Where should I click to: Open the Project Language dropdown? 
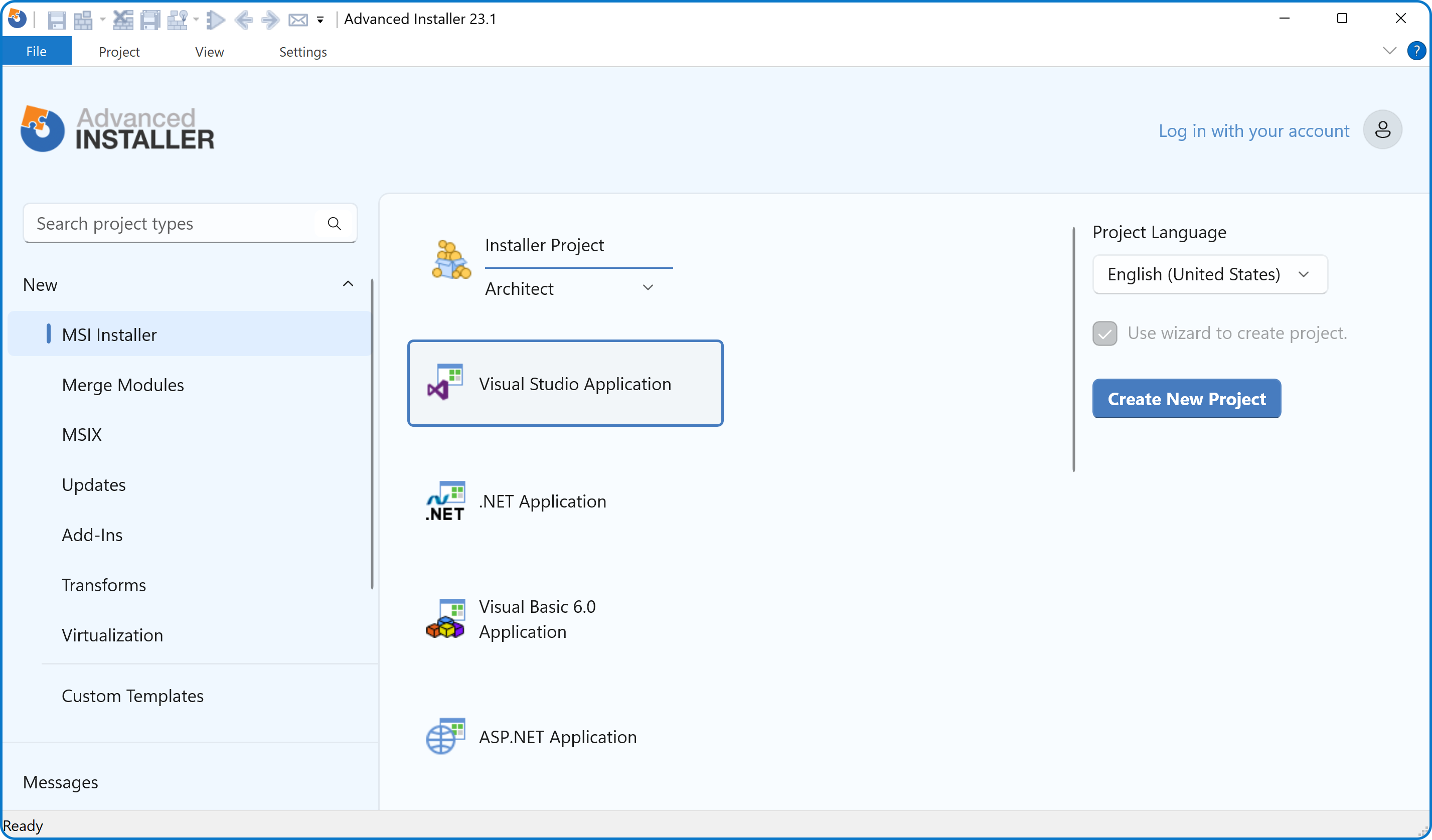[x=1209, y=274]
